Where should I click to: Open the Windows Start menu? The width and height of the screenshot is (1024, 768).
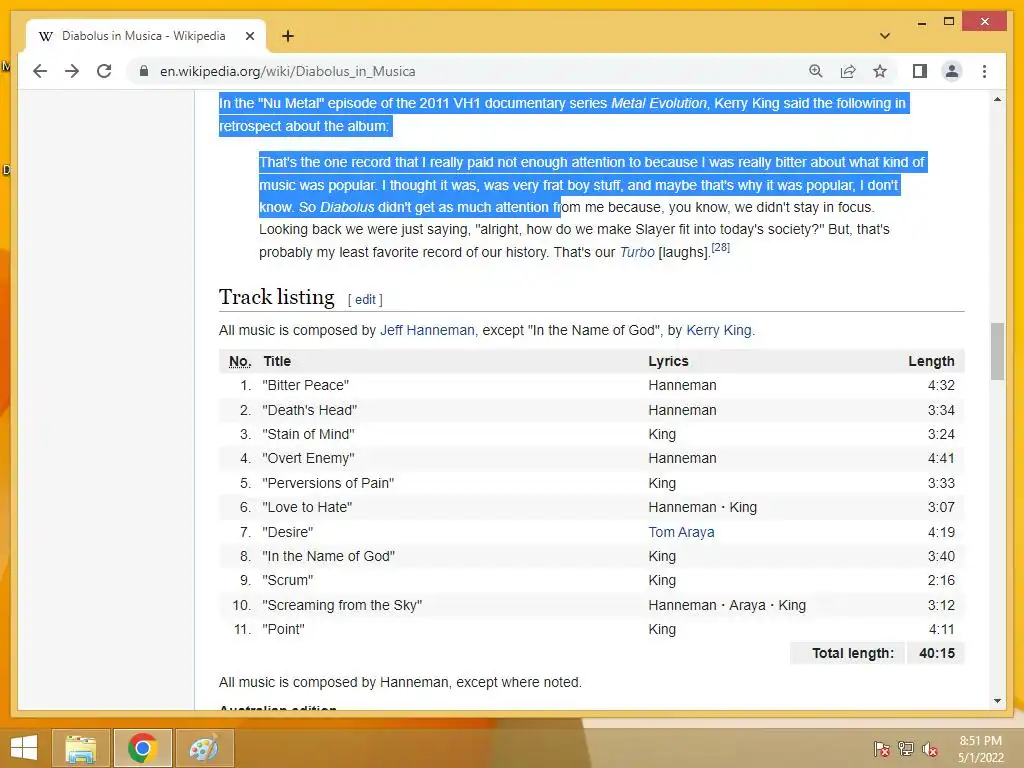pyautogui.click(x=24, y=747)
